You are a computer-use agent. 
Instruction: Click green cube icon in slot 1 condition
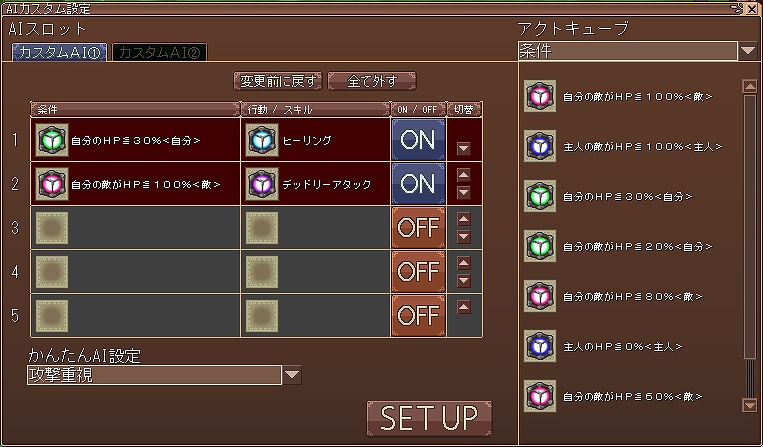pyautogui.click(x=50, y=140)
